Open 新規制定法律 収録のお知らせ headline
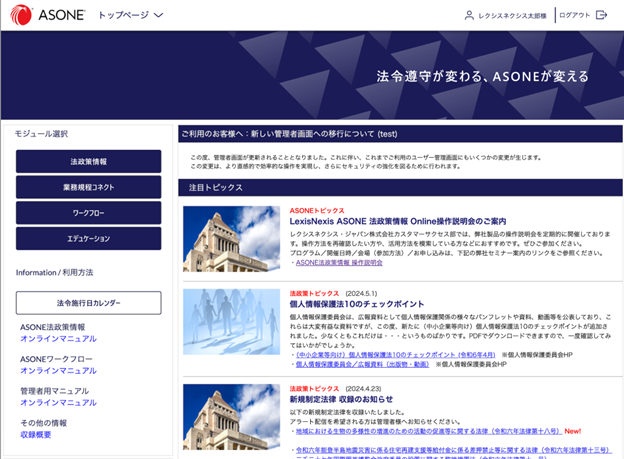Screen dimensions: 624x459 click(x=341, y=399)
